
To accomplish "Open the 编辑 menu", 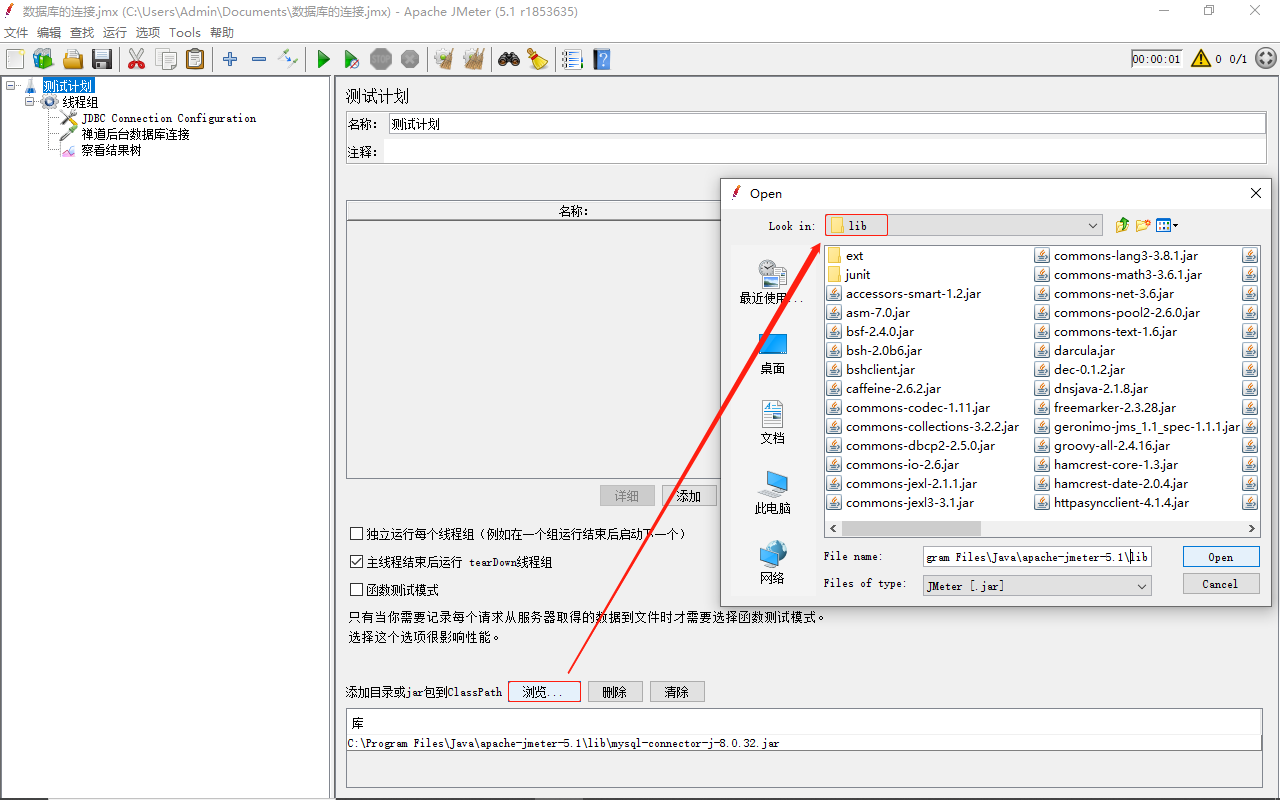I will [x=49, y=32].
